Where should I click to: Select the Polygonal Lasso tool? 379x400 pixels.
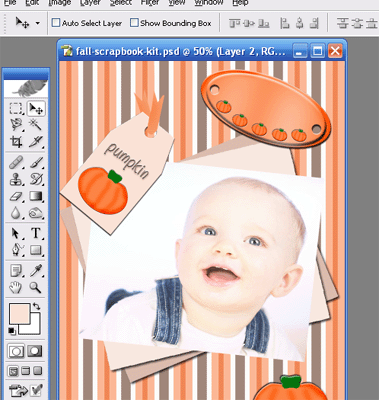16,125
